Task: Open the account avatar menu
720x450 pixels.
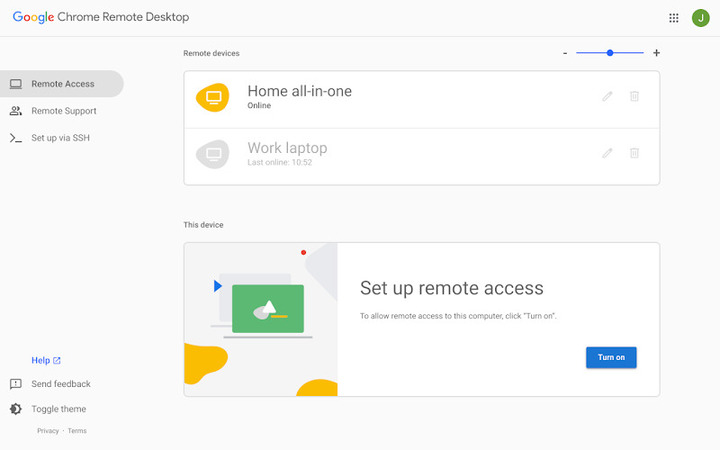Action: click(x=700, y=17)
